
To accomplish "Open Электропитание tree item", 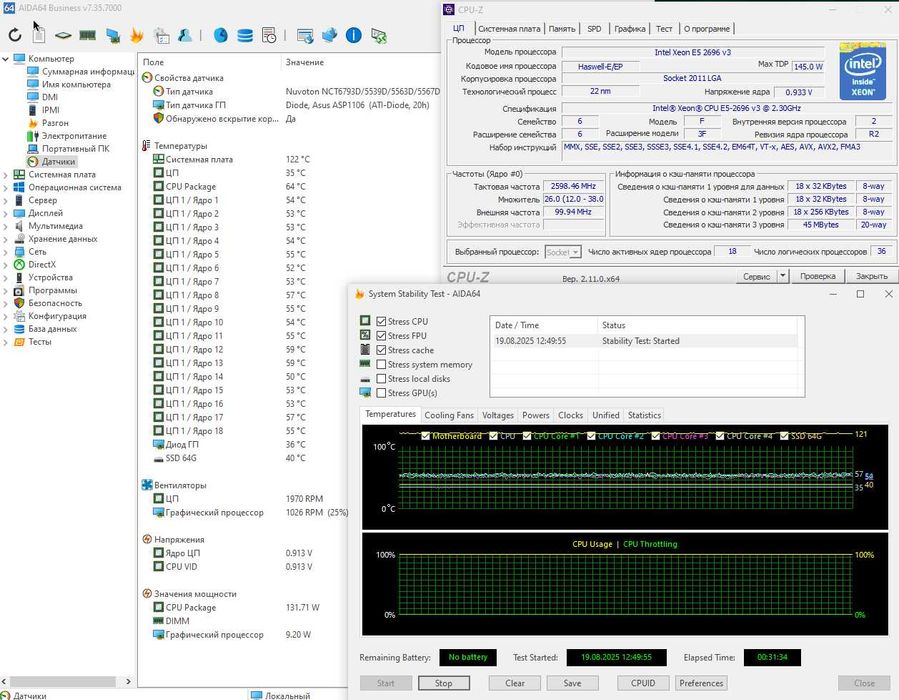I will pyautogui.click(x=74, y=136).
